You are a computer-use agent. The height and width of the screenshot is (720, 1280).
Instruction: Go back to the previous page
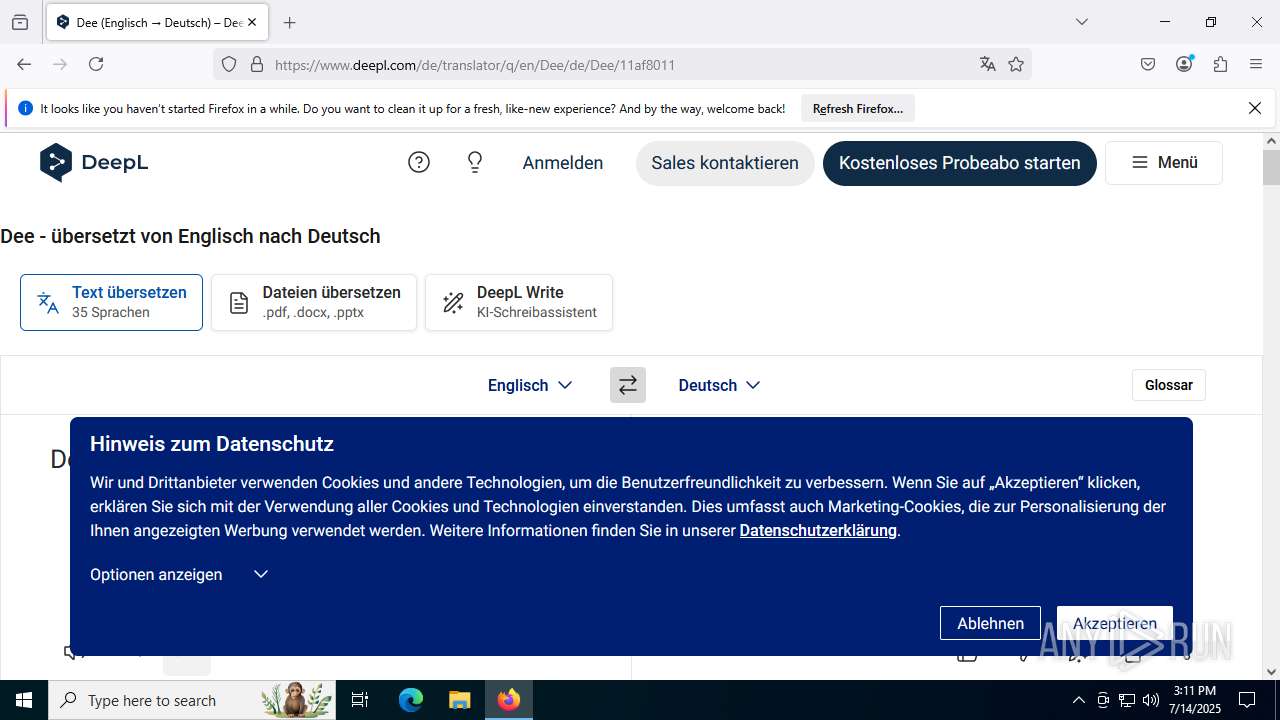point(24,64)
